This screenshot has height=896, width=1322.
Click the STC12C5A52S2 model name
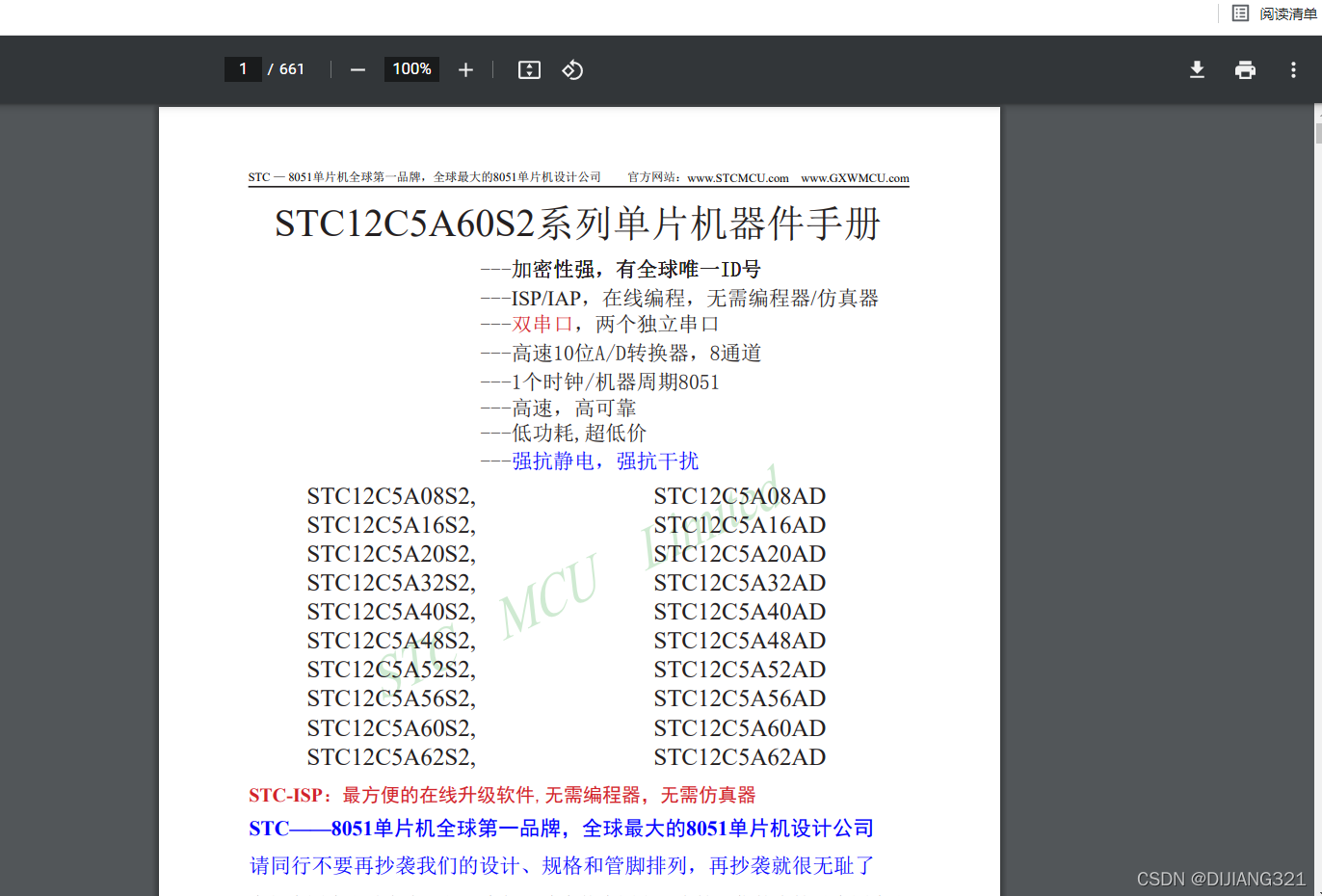(x=391, y=670)
